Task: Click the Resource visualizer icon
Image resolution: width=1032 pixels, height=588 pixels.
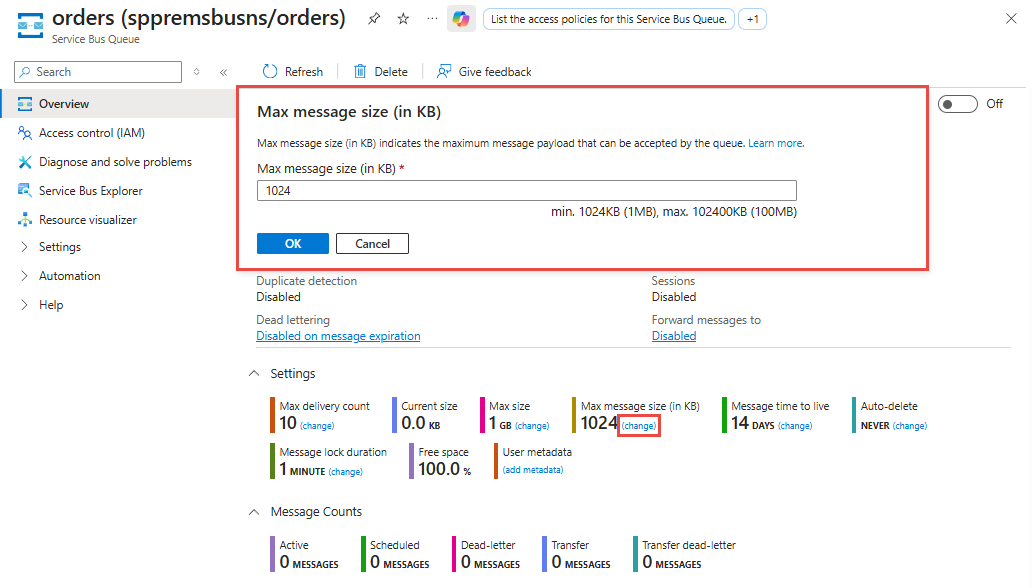Action: (25, 219)
